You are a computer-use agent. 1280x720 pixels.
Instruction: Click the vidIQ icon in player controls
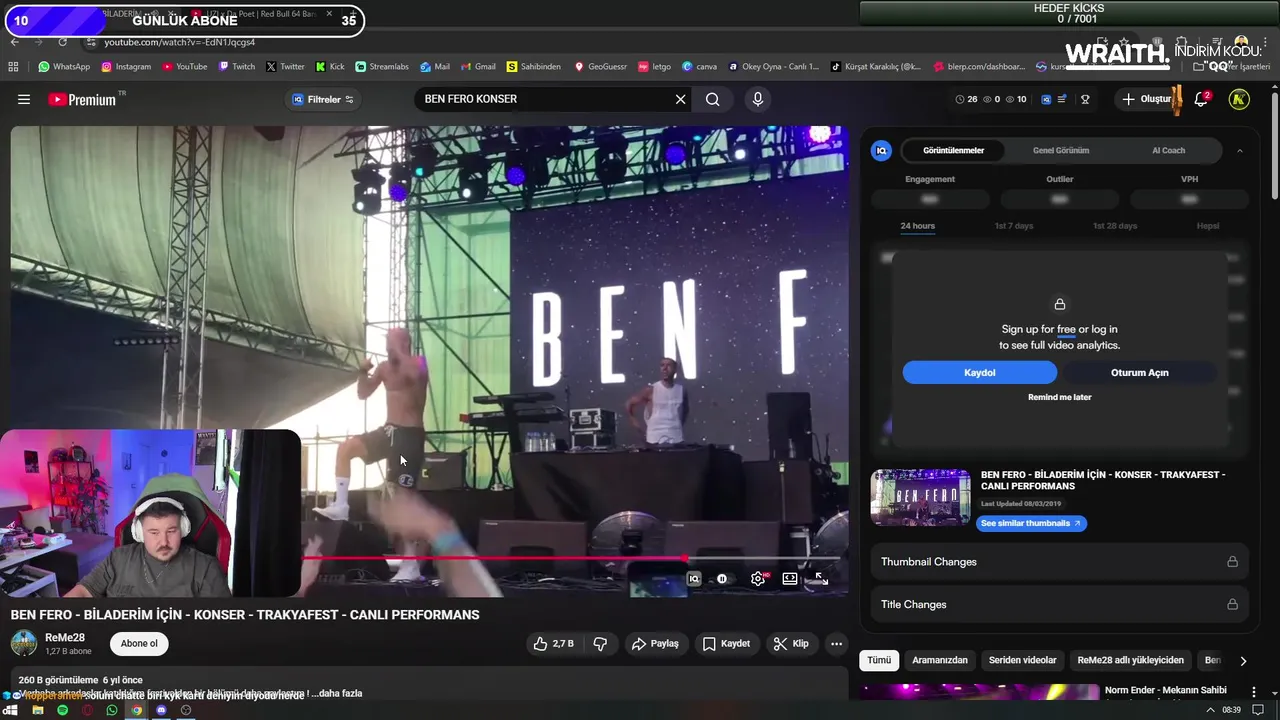(x=694, y=579)
